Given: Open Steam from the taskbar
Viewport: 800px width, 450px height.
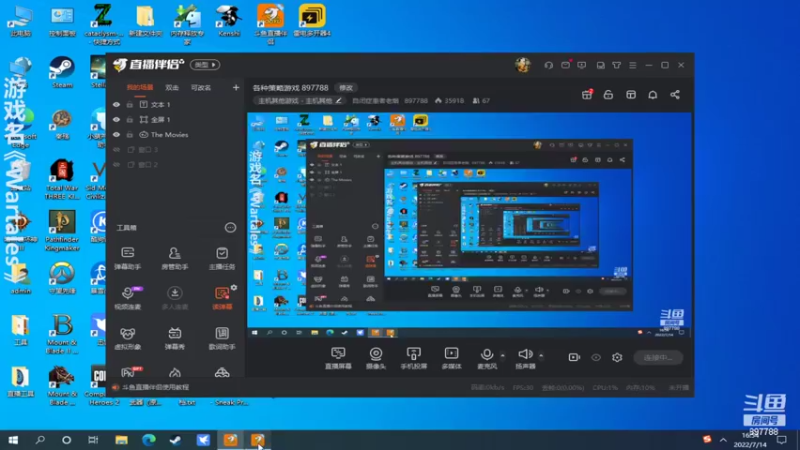Looking at the screenshot, I should (176, 440).
